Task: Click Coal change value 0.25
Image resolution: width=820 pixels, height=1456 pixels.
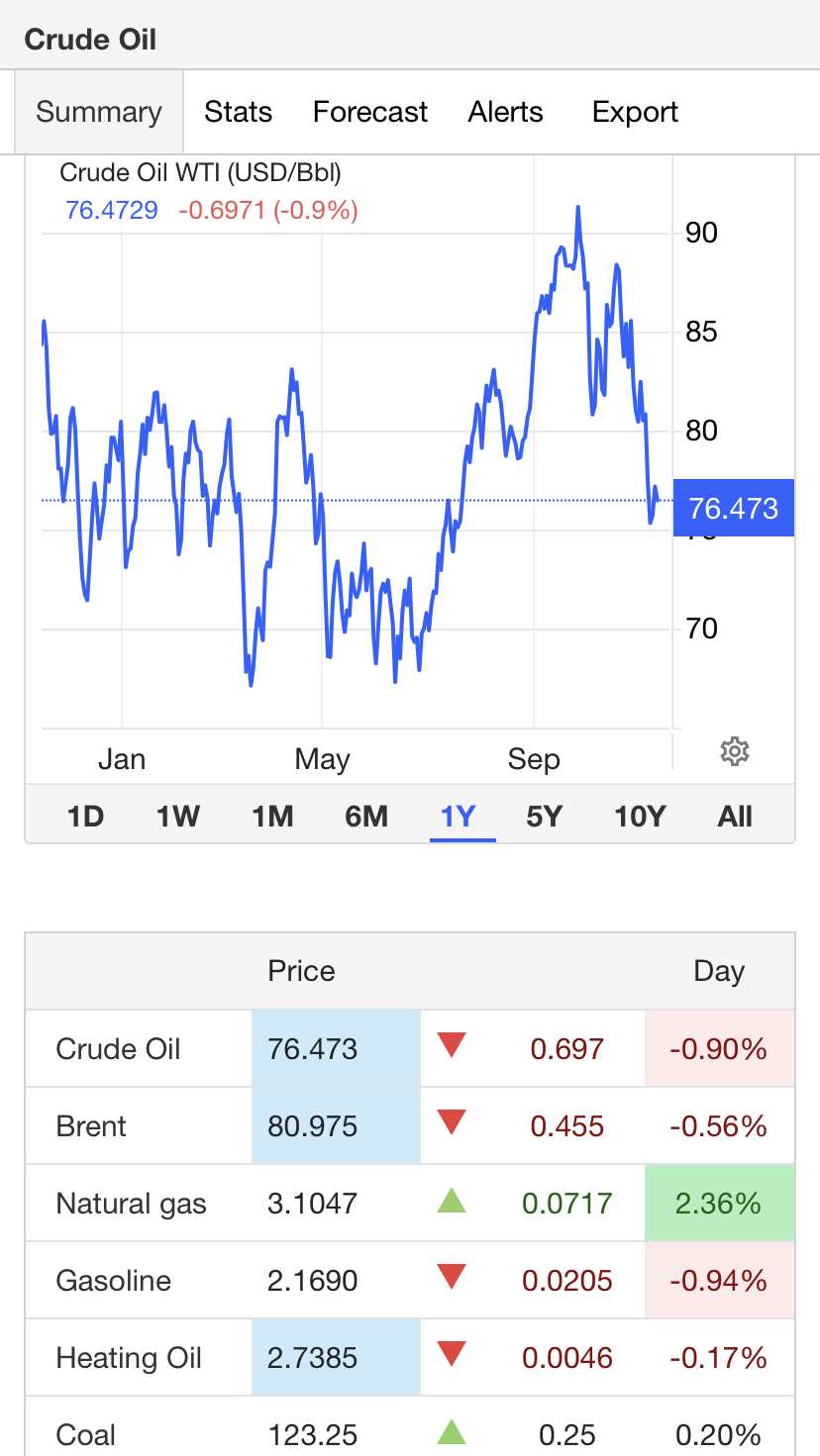Action: tap(567, 1435)
